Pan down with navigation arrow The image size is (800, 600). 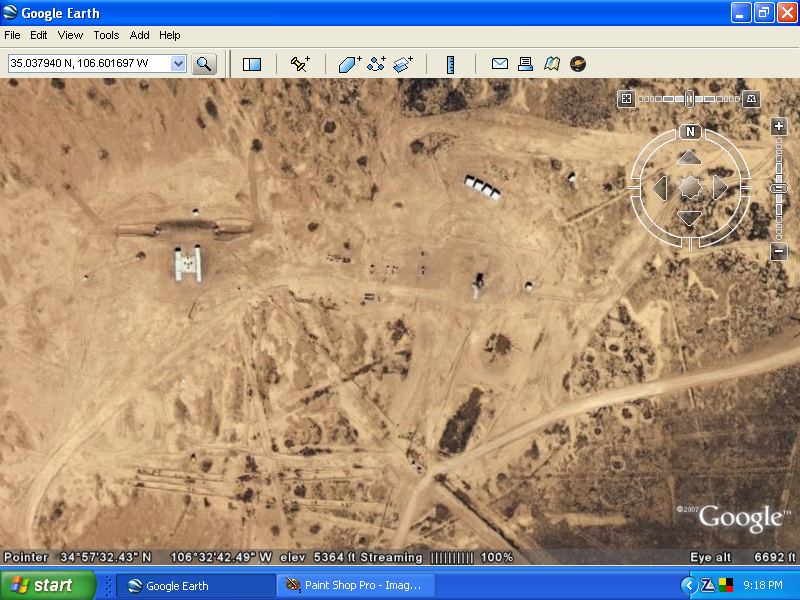click(689, 218)
